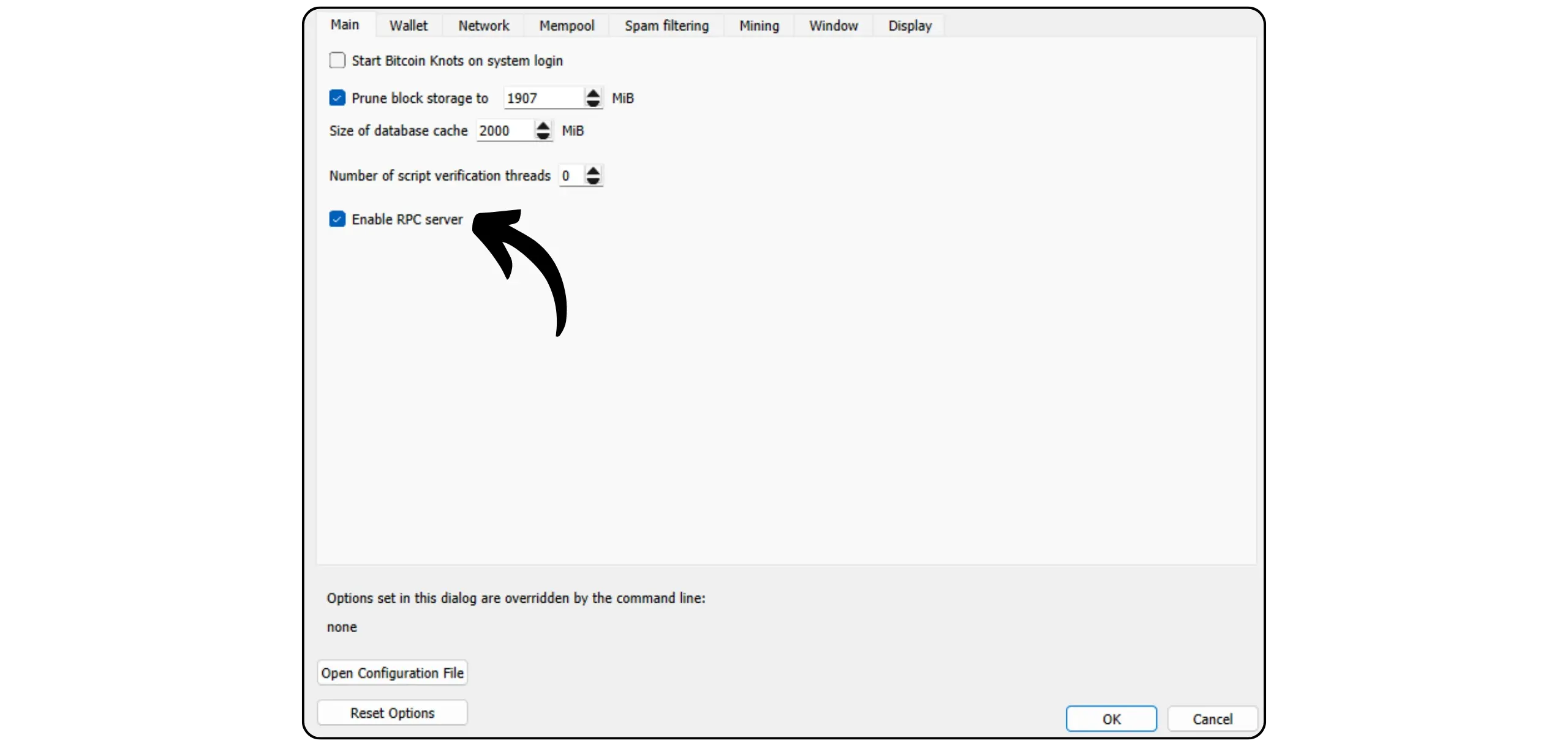Switch to the Wallet tab
The image size is (1568, 746).
click(409, 26)
